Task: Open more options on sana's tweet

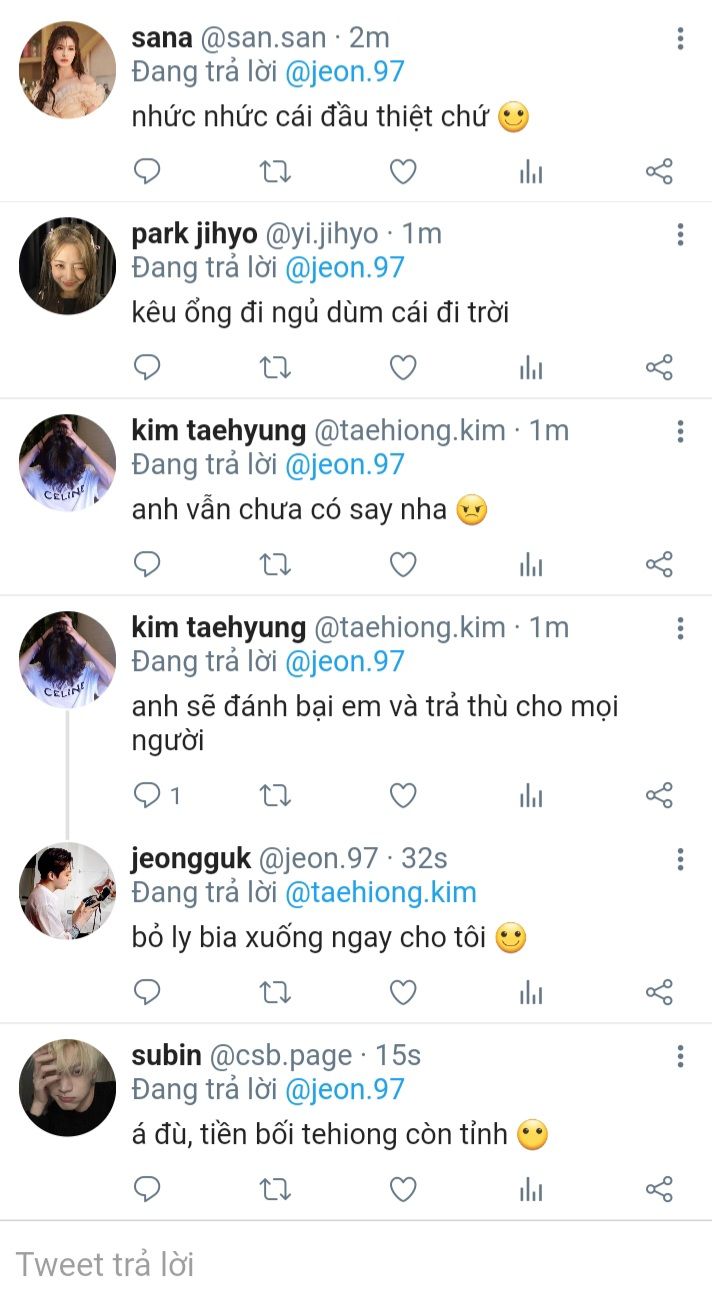Action: coord(680,39)
